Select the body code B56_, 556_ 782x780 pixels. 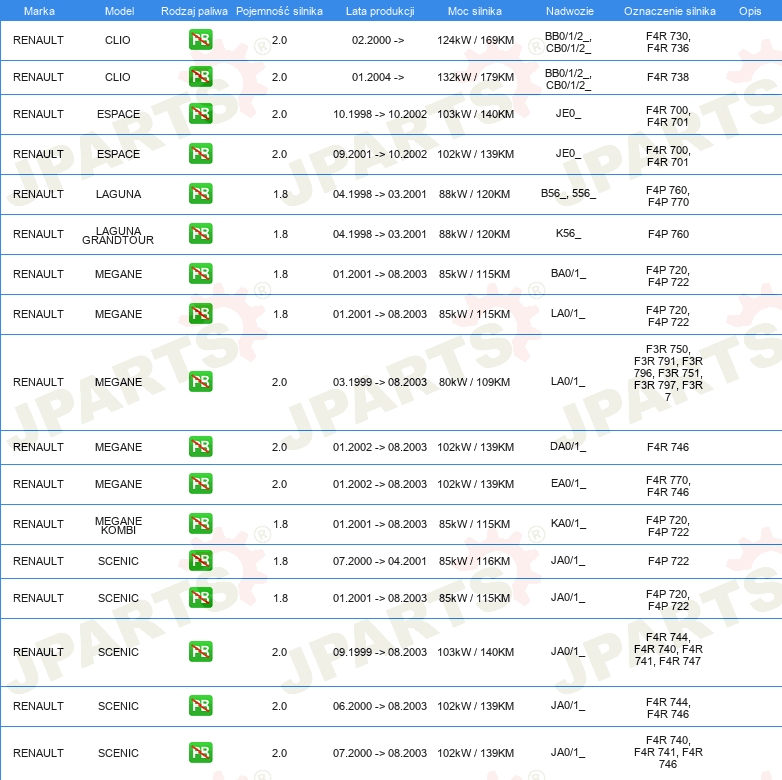[569, 193]
